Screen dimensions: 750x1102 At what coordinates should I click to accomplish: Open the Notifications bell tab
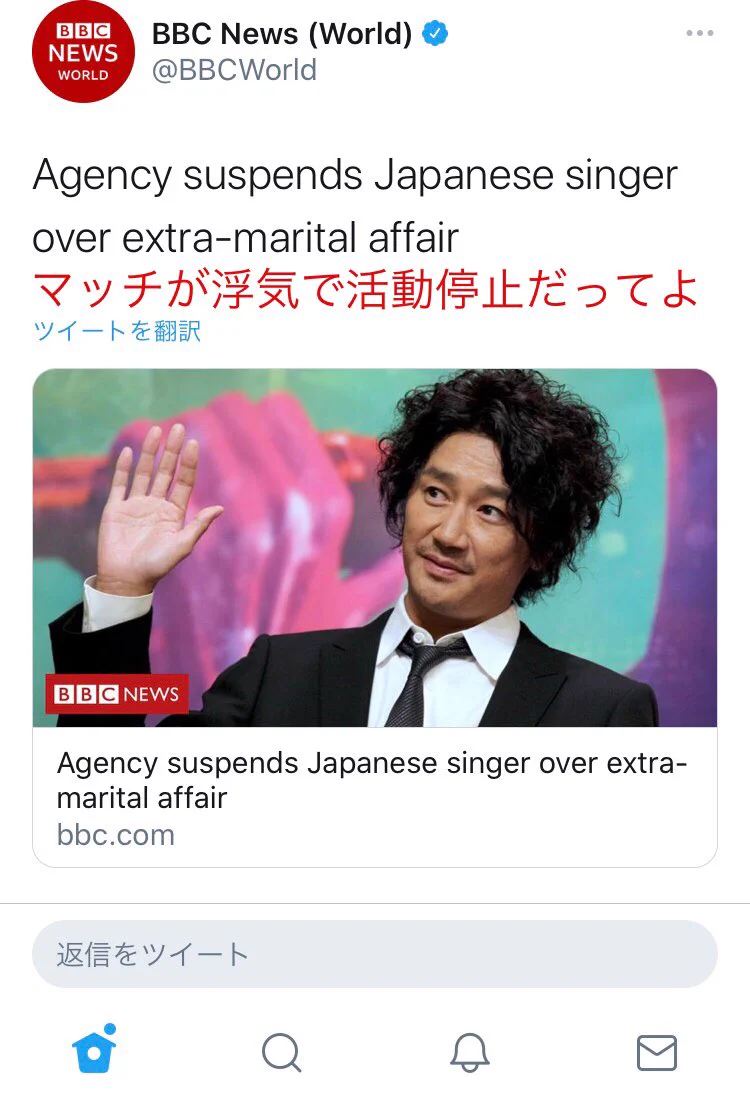(x=470, y=1052)
